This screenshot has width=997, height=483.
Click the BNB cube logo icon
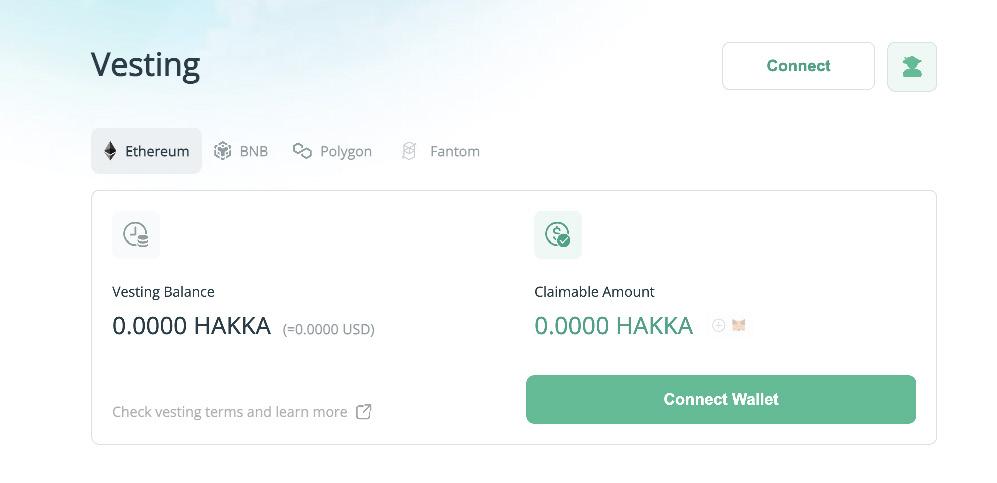223,151
